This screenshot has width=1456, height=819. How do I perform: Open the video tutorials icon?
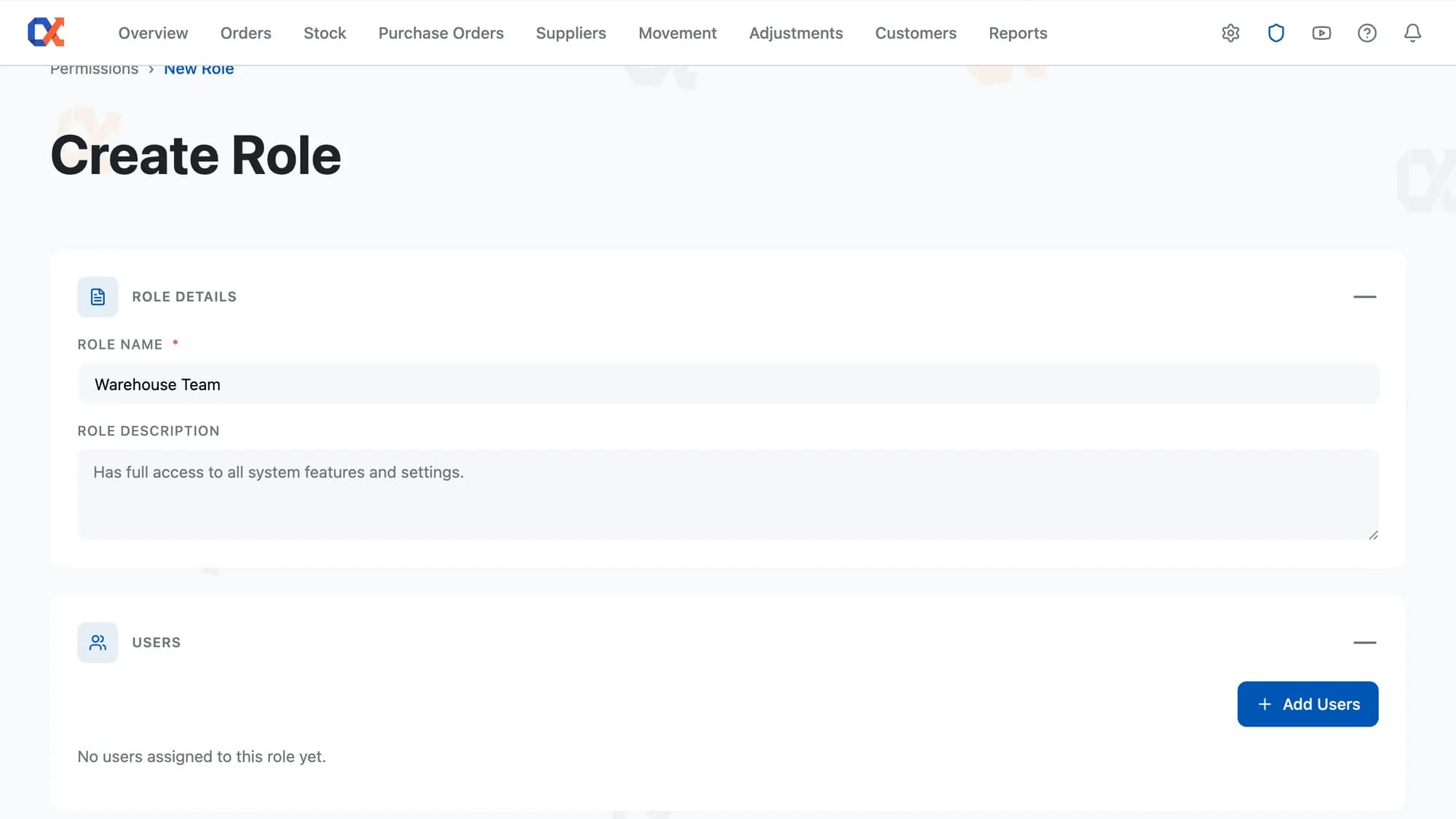tap(1321, 33)
